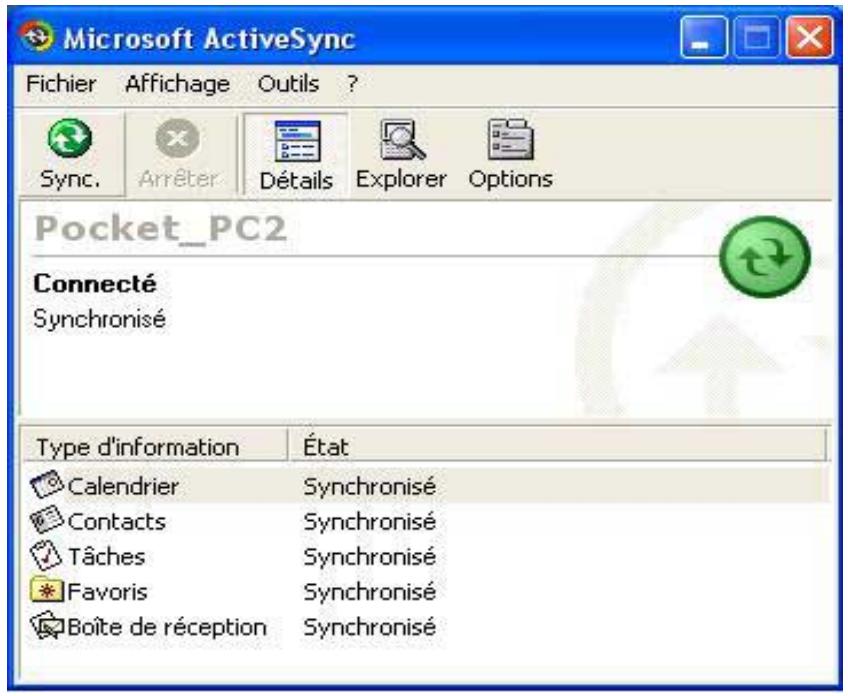Select the Favoris folder icon
This screenshot has width=848, height=696.
tap(47, 591)
